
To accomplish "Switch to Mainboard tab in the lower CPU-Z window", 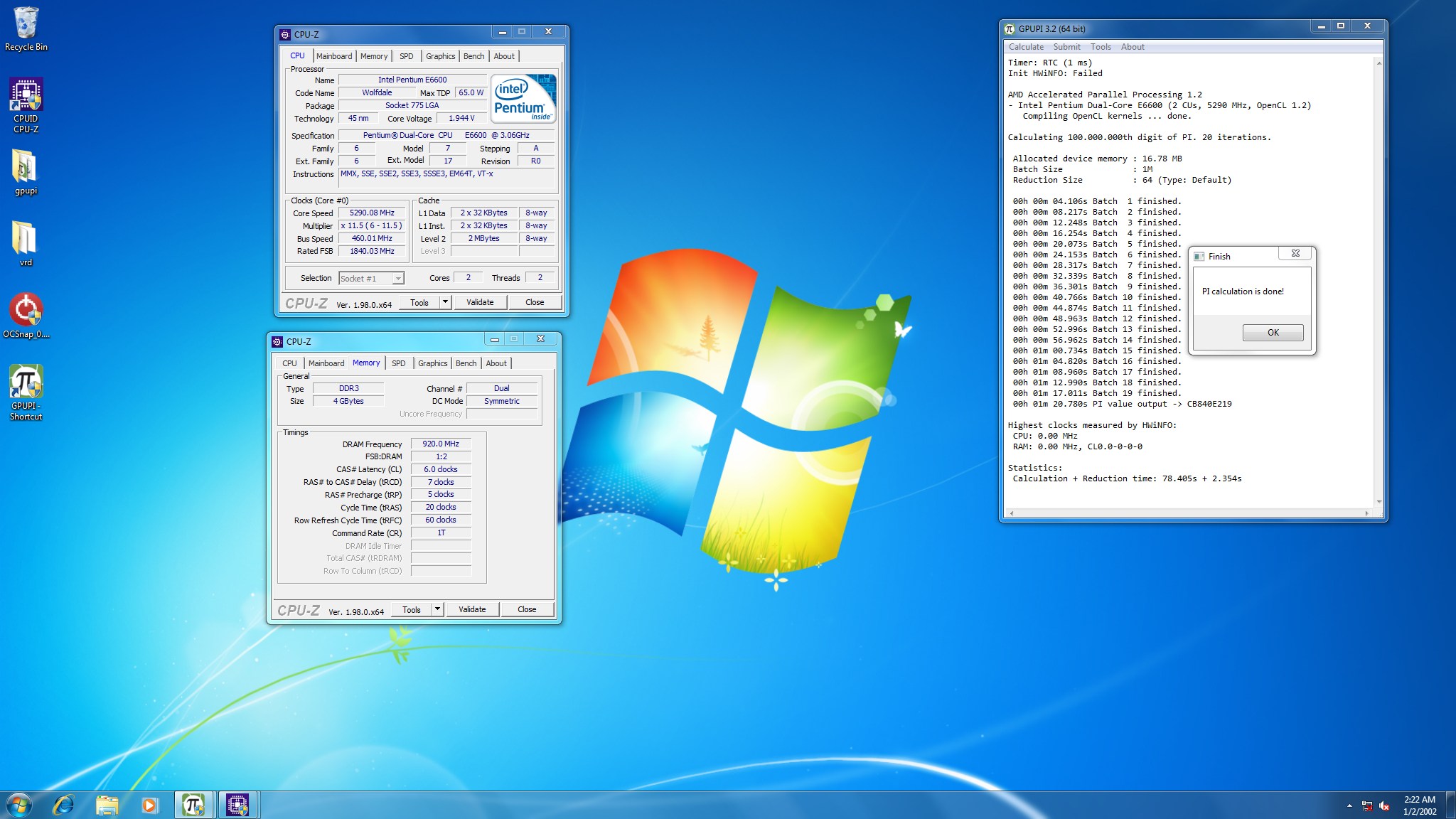I will pos(326,363).
